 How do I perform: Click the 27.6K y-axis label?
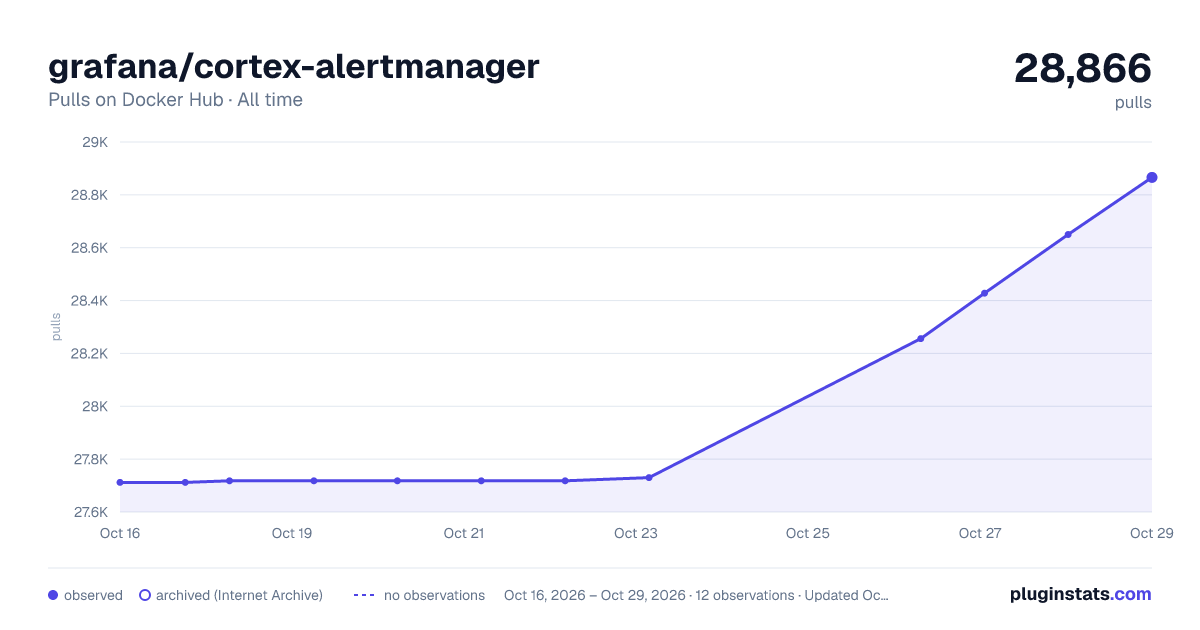click(89, 513)
